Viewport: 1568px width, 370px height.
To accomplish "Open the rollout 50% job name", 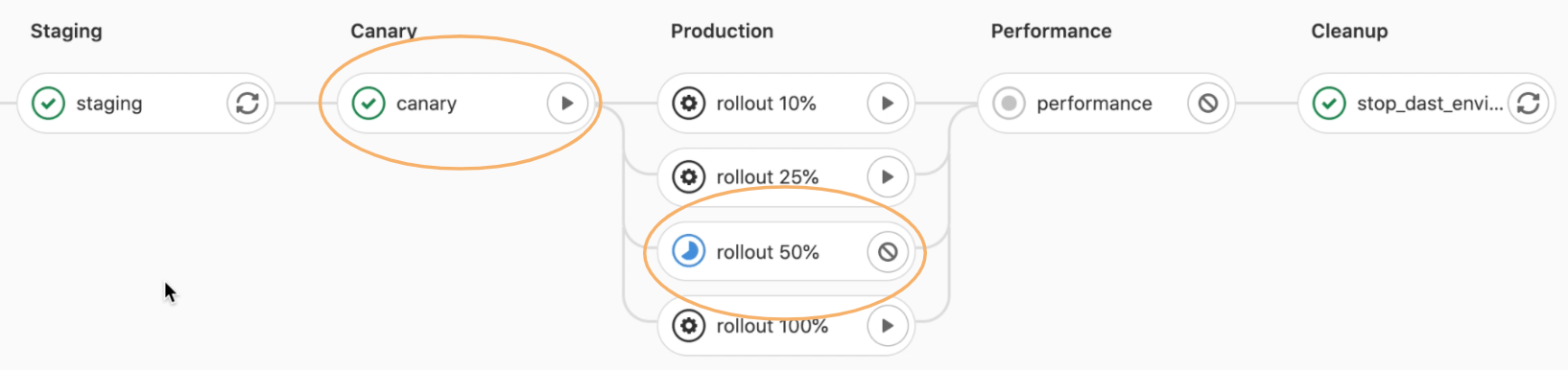I will click(768, 252).
